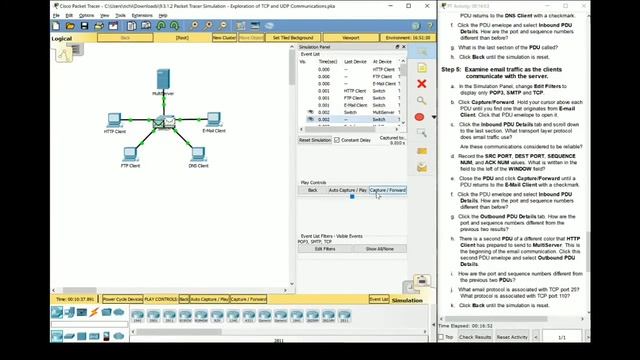Toggle the Top checkbox in PT Activity
Viewport: 640px width, 360px height.
pyautogui.click(x=441, y=337)
